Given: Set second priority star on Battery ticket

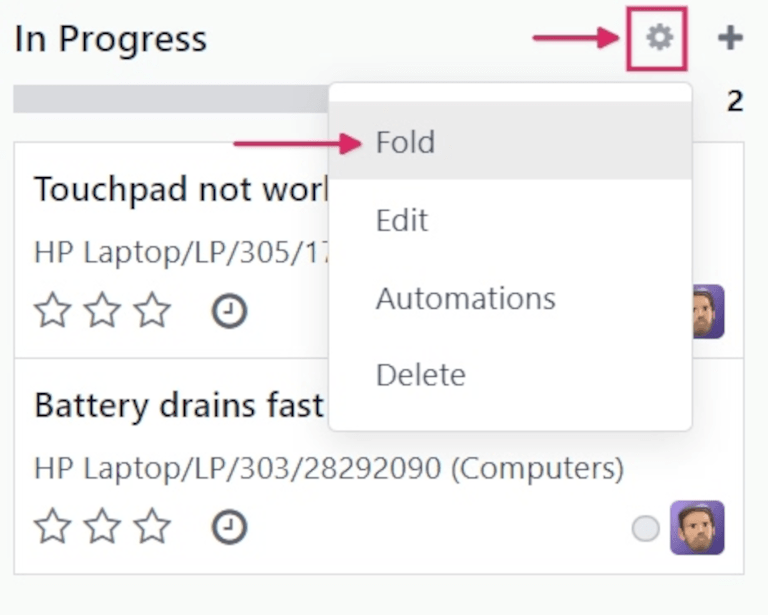Looking at the screenshot, I should (x=102, y=527).
